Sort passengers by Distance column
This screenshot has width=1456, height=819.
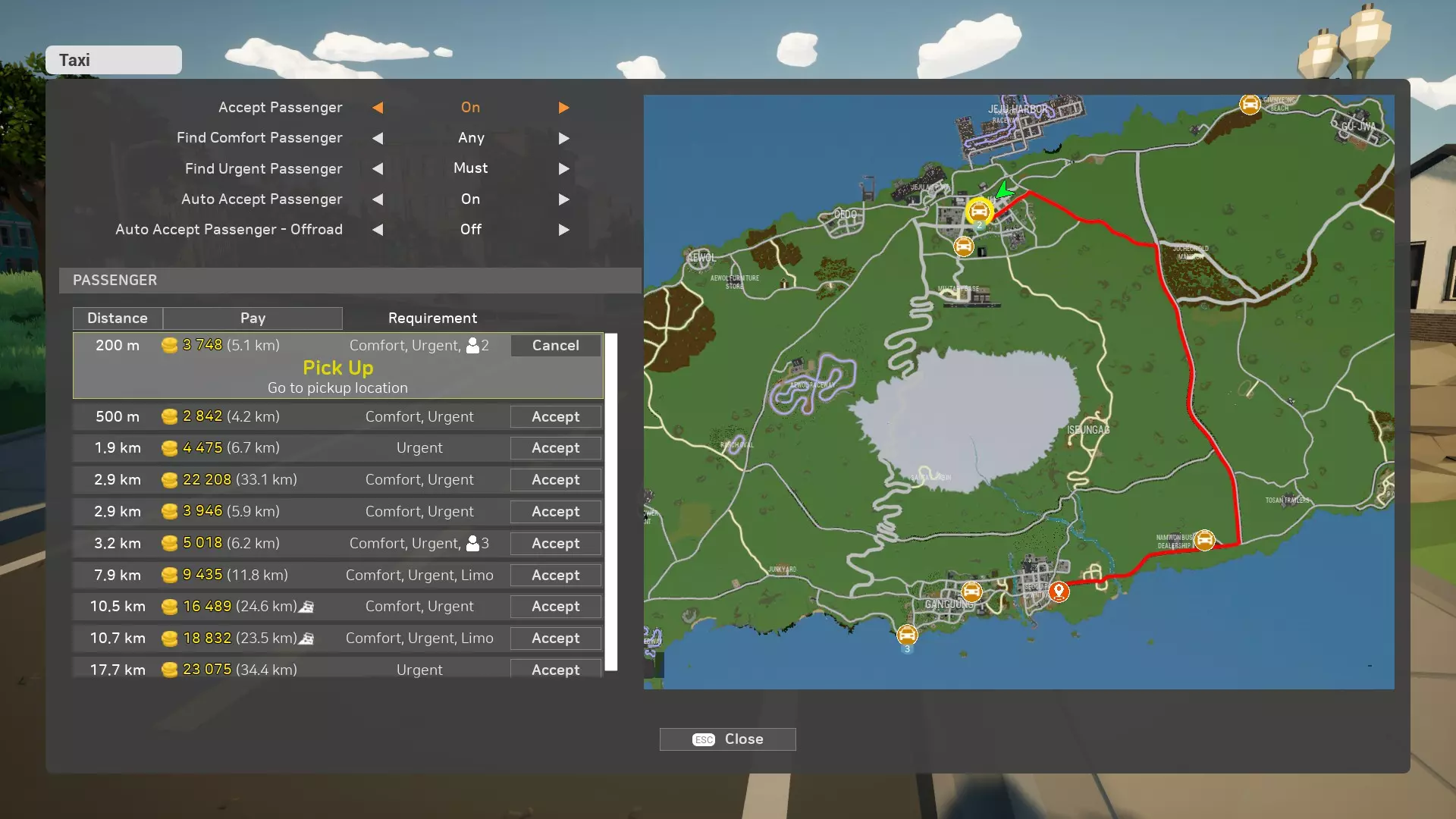(118, 318)
